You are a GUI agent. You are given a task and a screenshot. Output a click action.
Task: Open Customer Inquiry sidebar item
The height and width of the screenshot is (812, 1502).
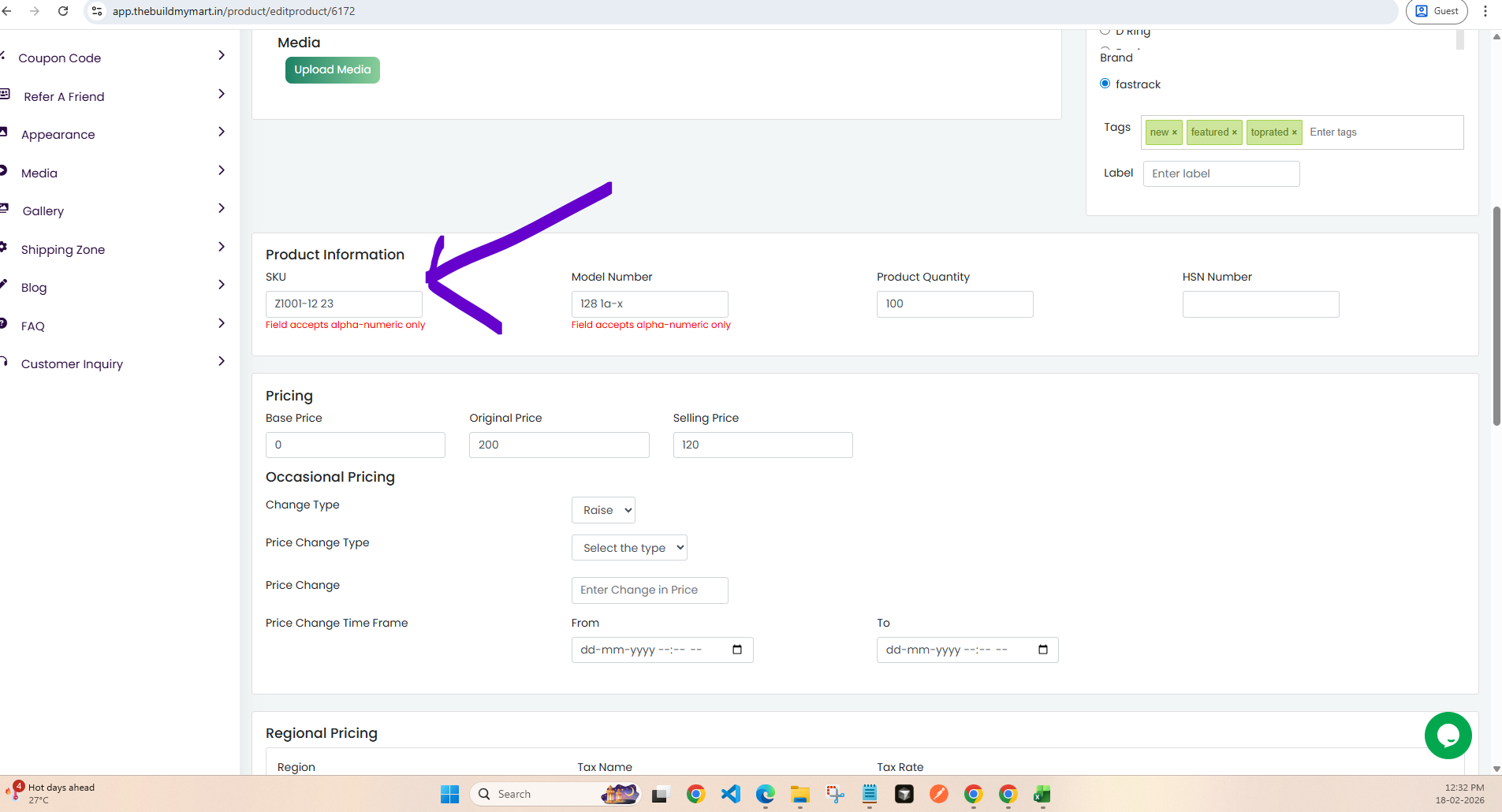(x=72, y=364)
